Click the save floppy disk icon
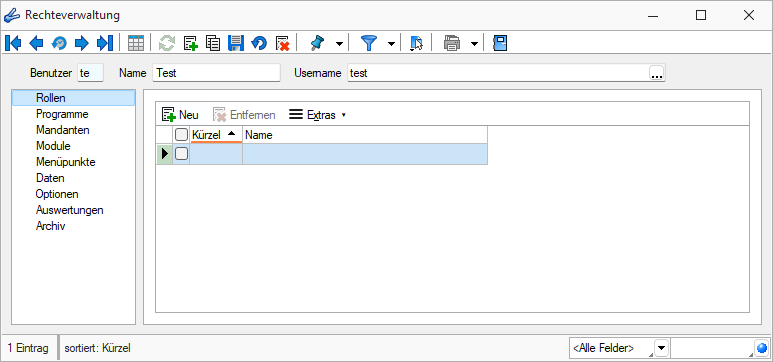The height and width of the screenshot is (362, 773). 236,43
